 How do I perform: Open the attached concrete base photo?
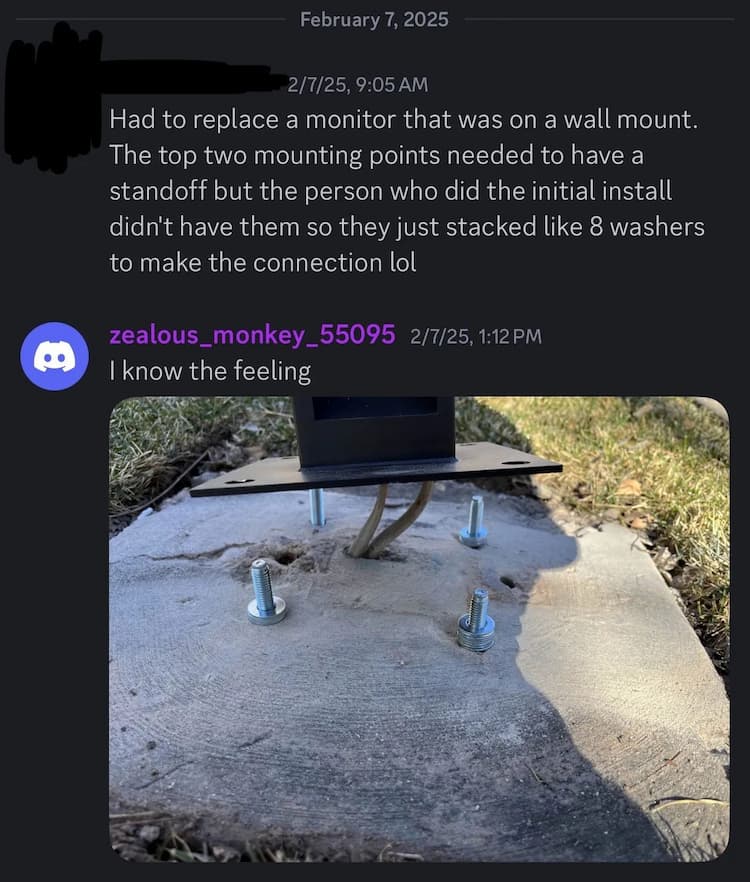tap(419, 629)
